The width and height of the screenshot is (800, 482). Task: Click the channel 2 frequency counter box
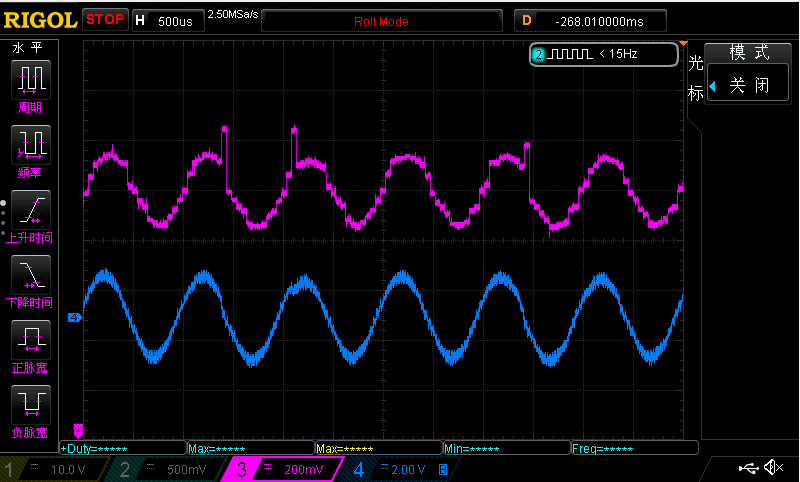pyautogui.click(x=604, y=54)
